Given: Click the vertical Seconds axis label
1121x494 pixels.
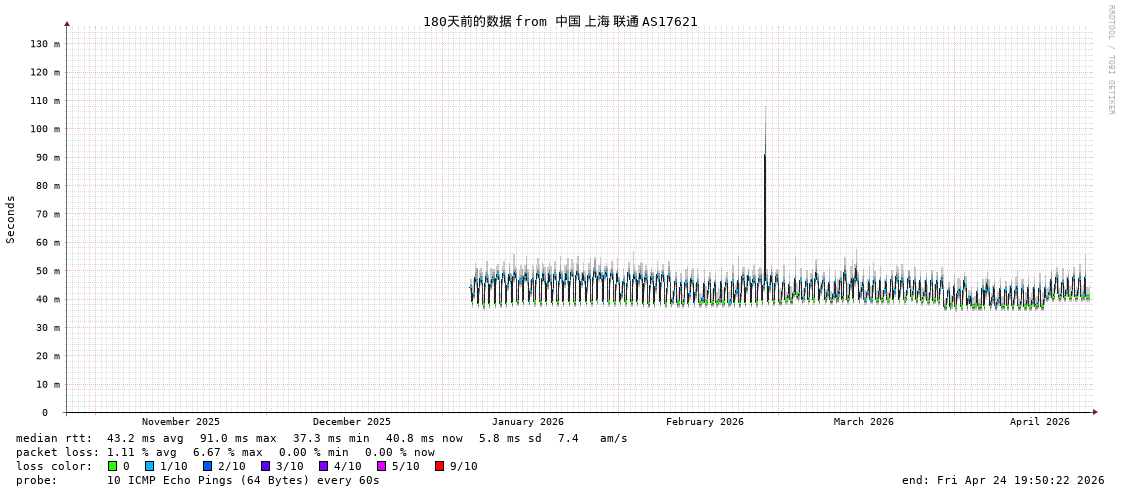Looking at the screenshot, I should pyautogui.click(x=11, y=219).
